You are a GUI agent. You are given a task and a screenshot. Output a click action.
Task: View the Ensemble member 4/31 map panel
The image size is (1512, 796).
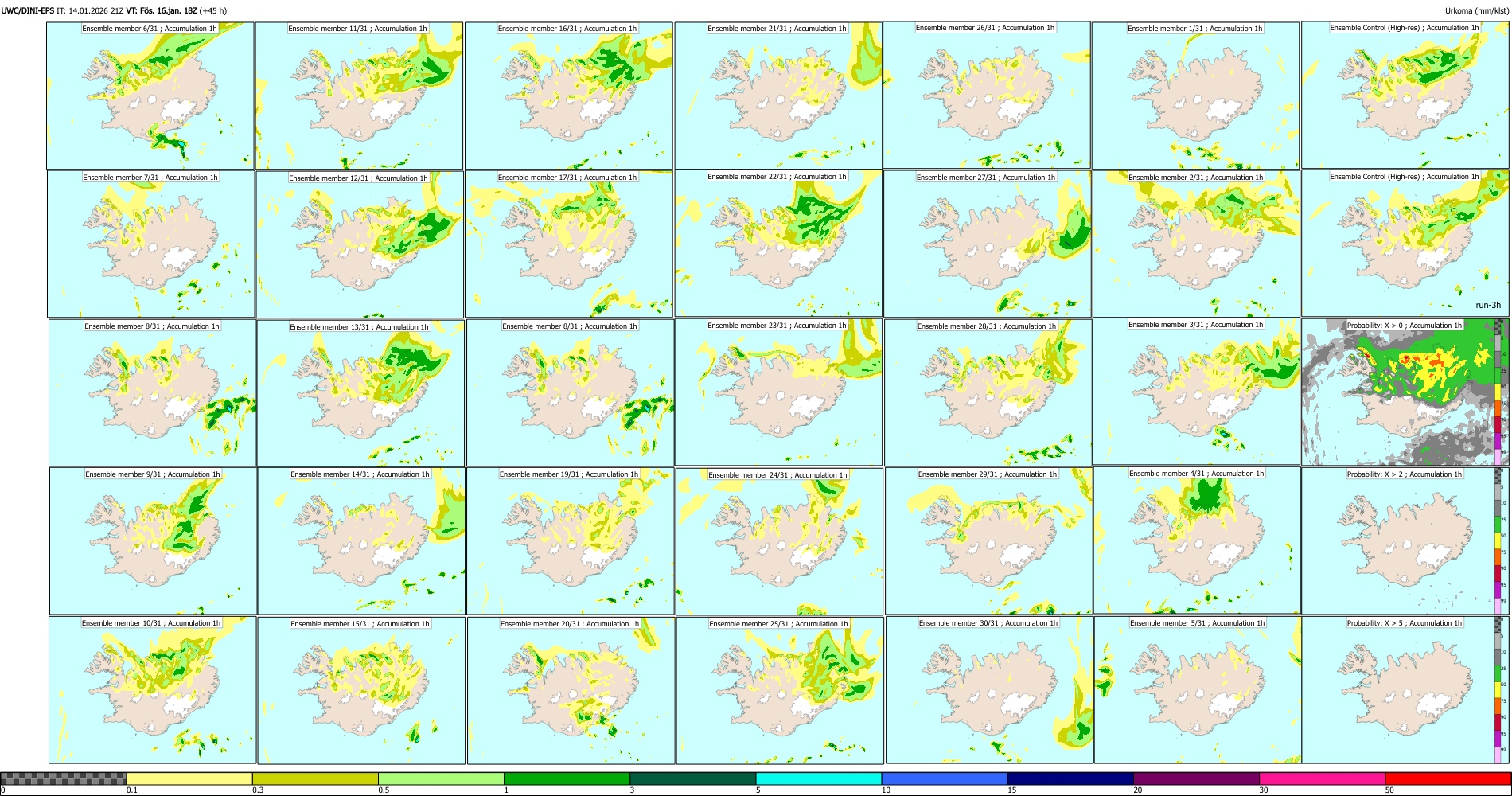tap(1197, 540)
